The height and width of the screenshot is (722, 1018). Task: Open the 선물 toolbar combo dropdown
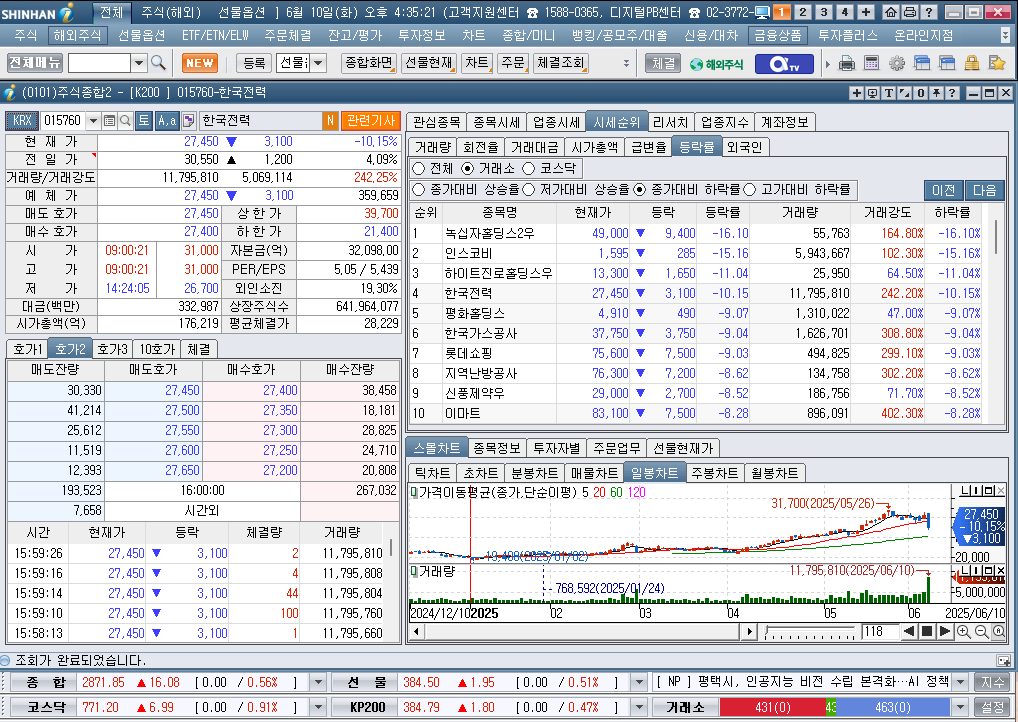pos(318,63)
